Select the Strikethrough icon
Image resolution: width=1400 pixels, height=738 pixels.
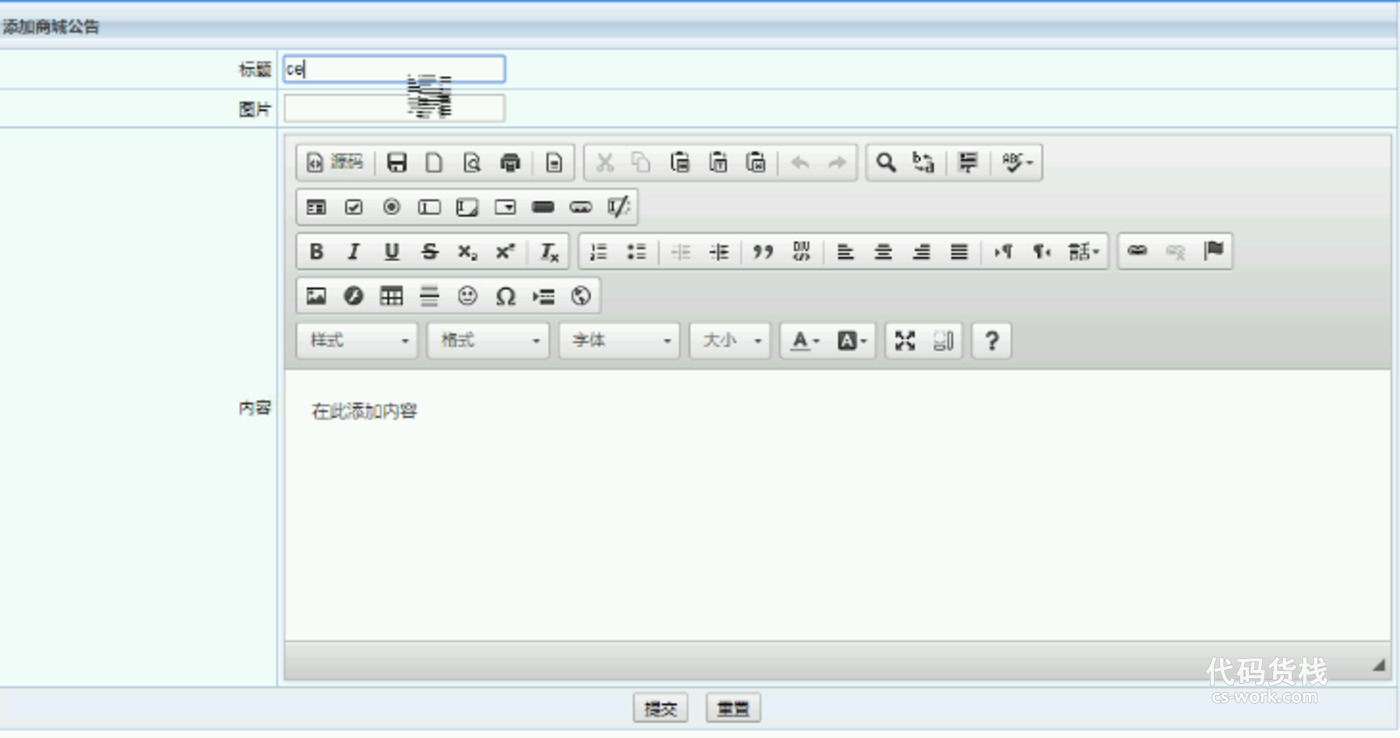(x=429, y=251)
